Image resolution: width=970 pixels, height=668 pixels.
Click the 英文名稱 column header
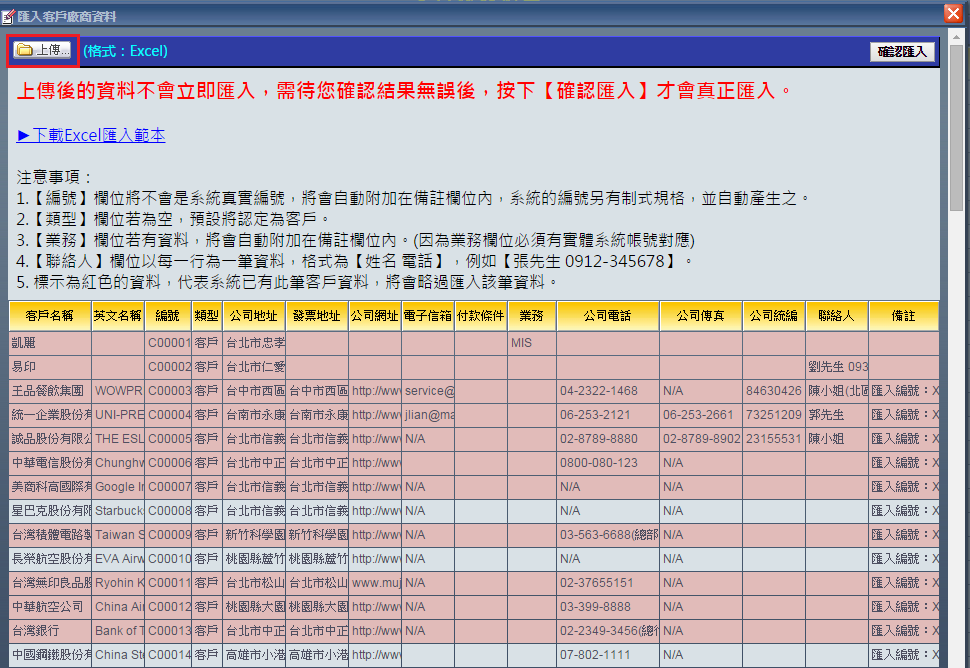[118, 316]
